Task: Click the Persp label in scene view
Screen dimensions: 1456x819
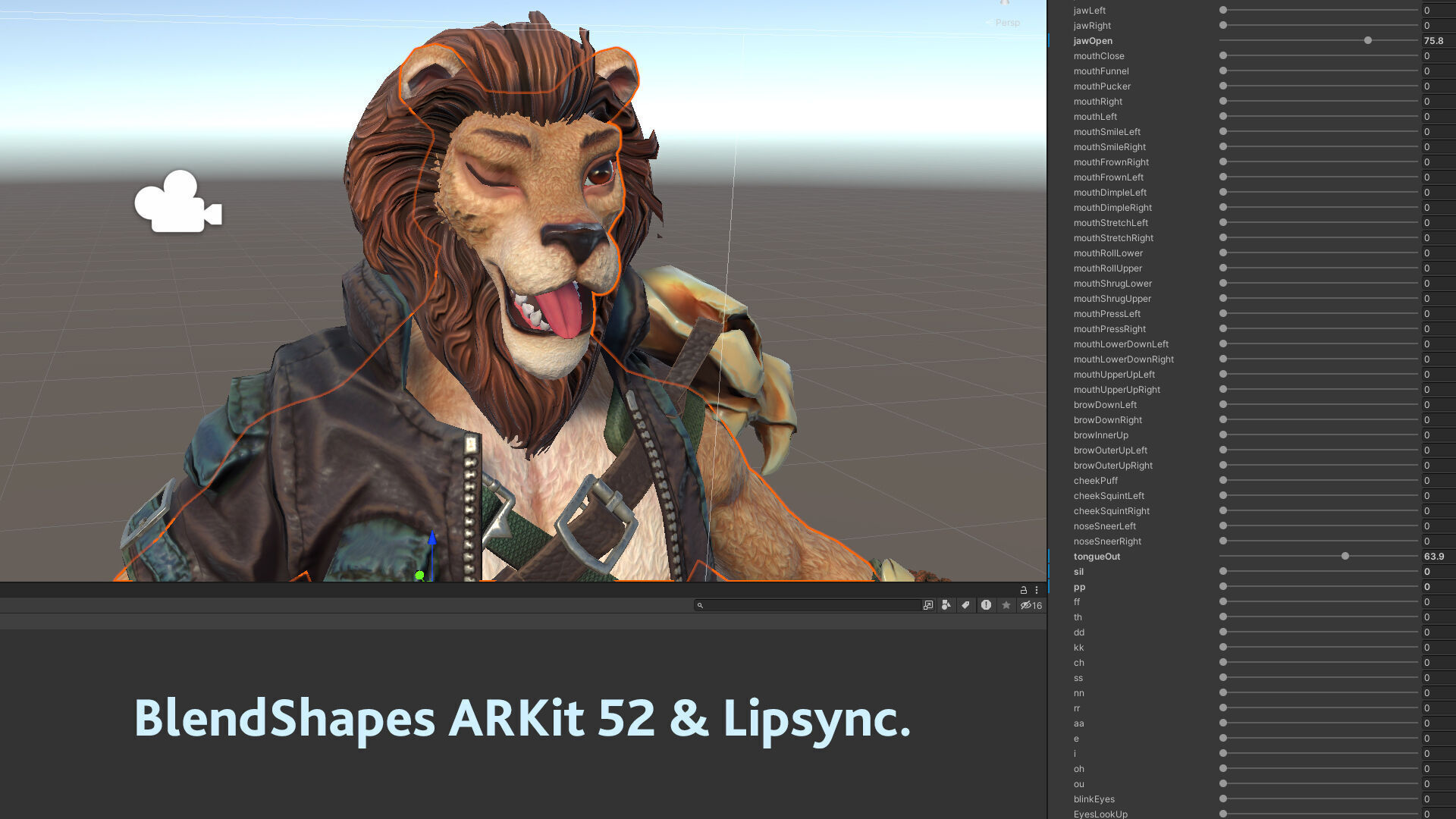Action: [x=1007, y=23]
